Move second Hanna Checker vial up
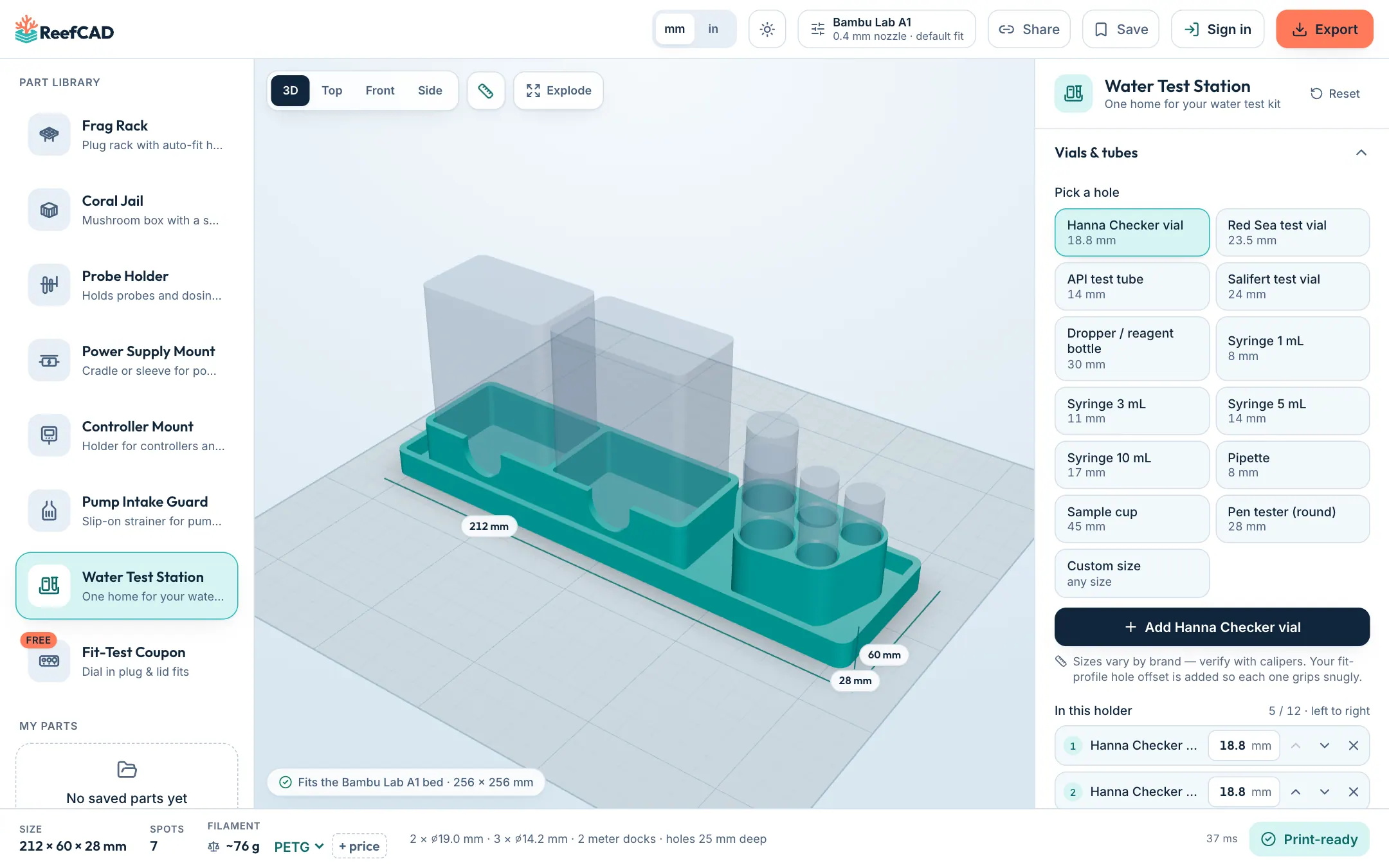 (x=1296, y=791)
